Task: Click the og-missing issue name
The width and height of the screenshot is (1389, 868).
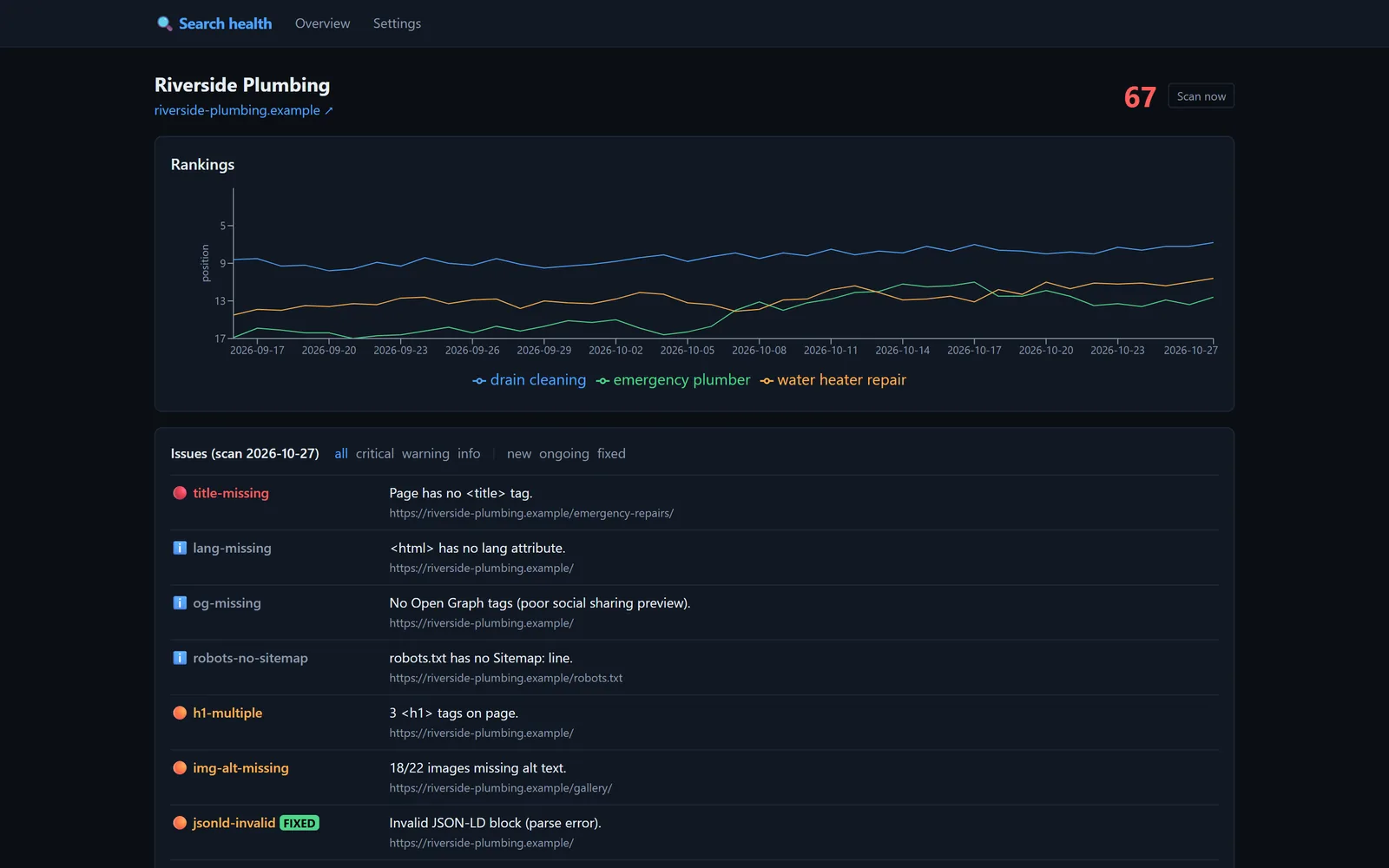Action: click(227, 603)
